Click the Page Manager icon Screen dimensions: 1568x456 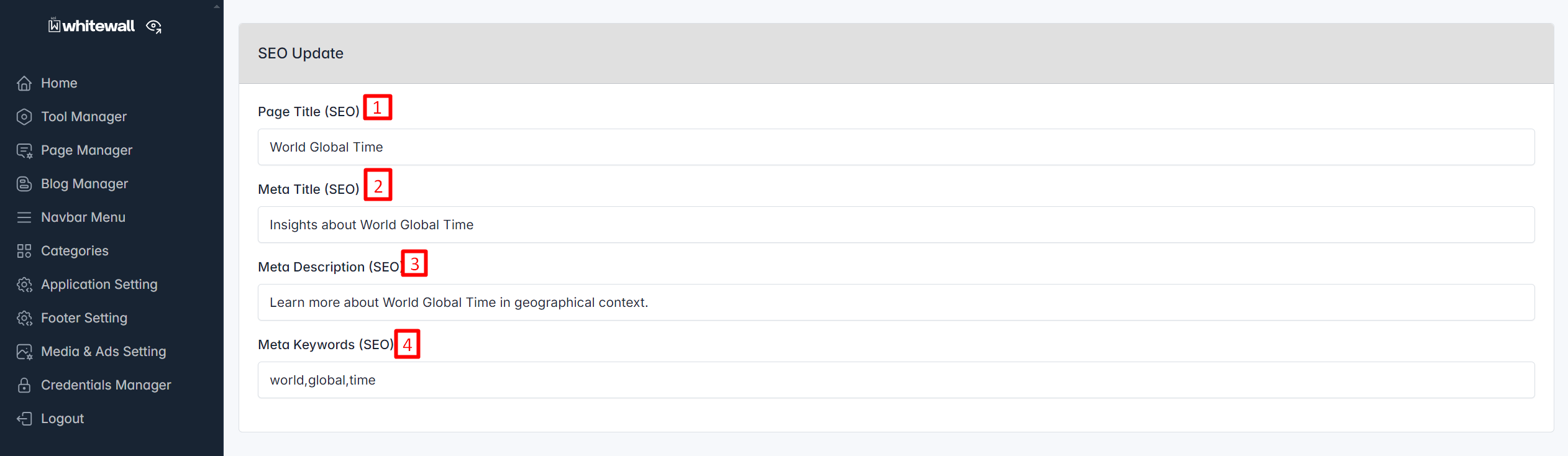pyautogui.click(x=24, y=150)
